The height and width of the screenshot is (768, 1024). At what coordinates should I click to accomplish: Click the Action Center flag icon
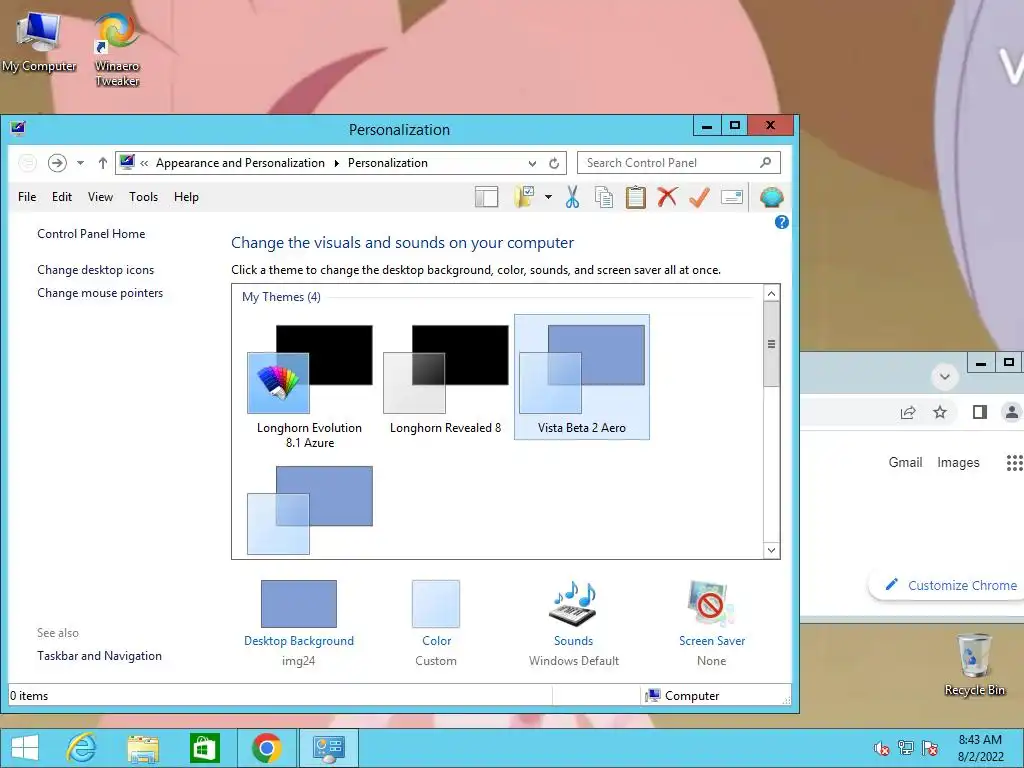click(931, 748)
